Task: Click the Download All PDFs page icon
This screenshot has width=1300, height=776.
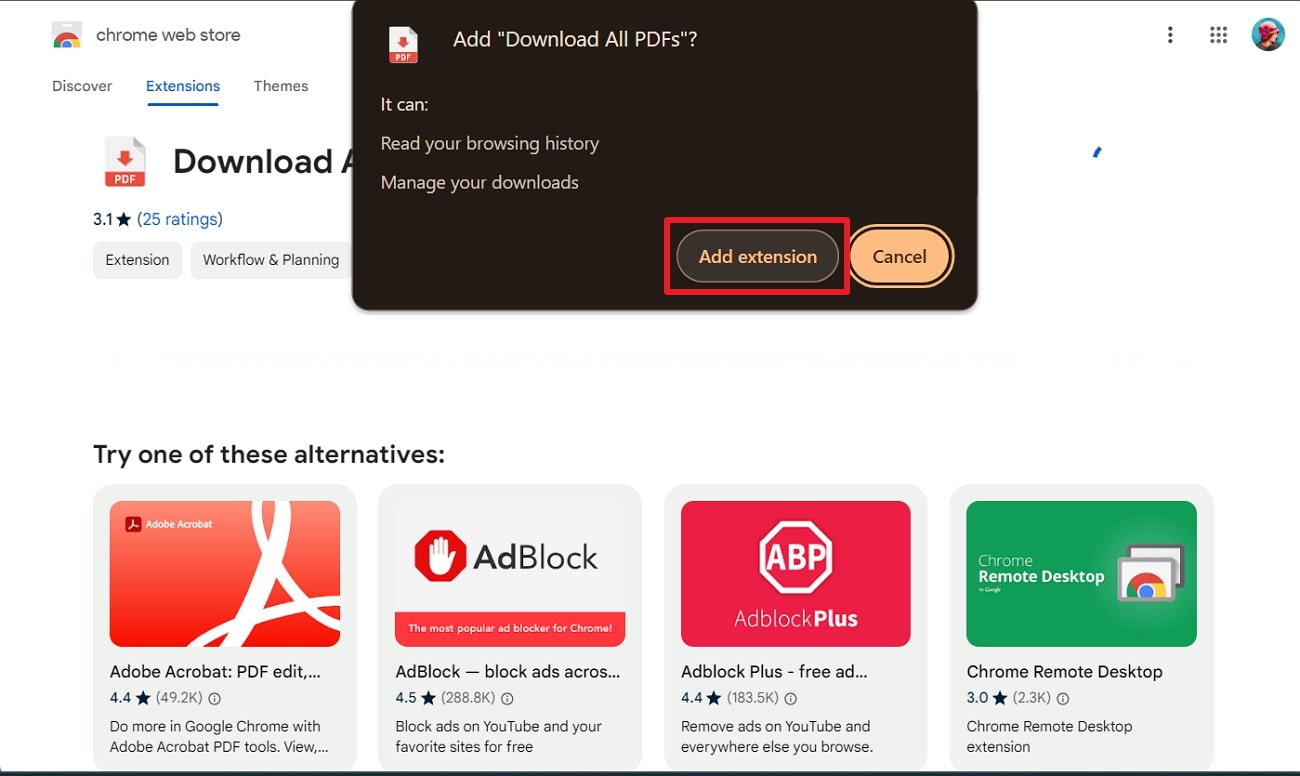Action: pos(125,162)
